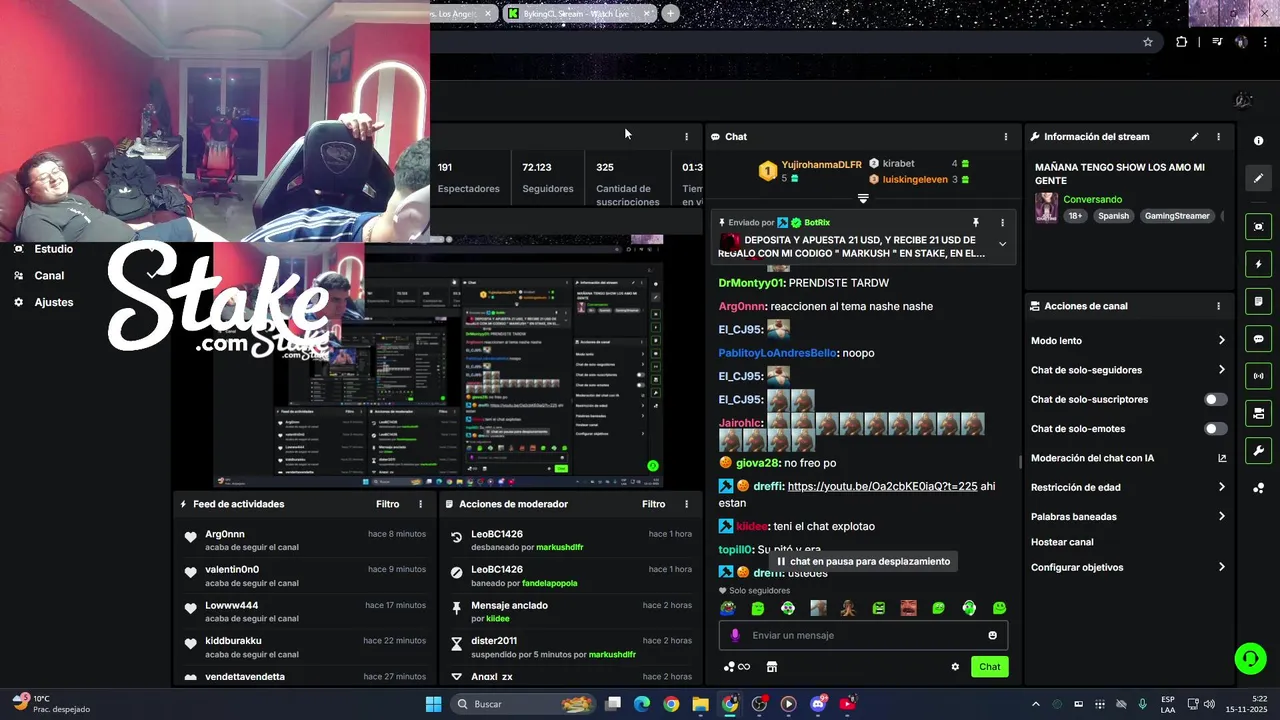Click the Spanish language tag
Viewport: 1280px width, 720px height.
pos(1113,216)
